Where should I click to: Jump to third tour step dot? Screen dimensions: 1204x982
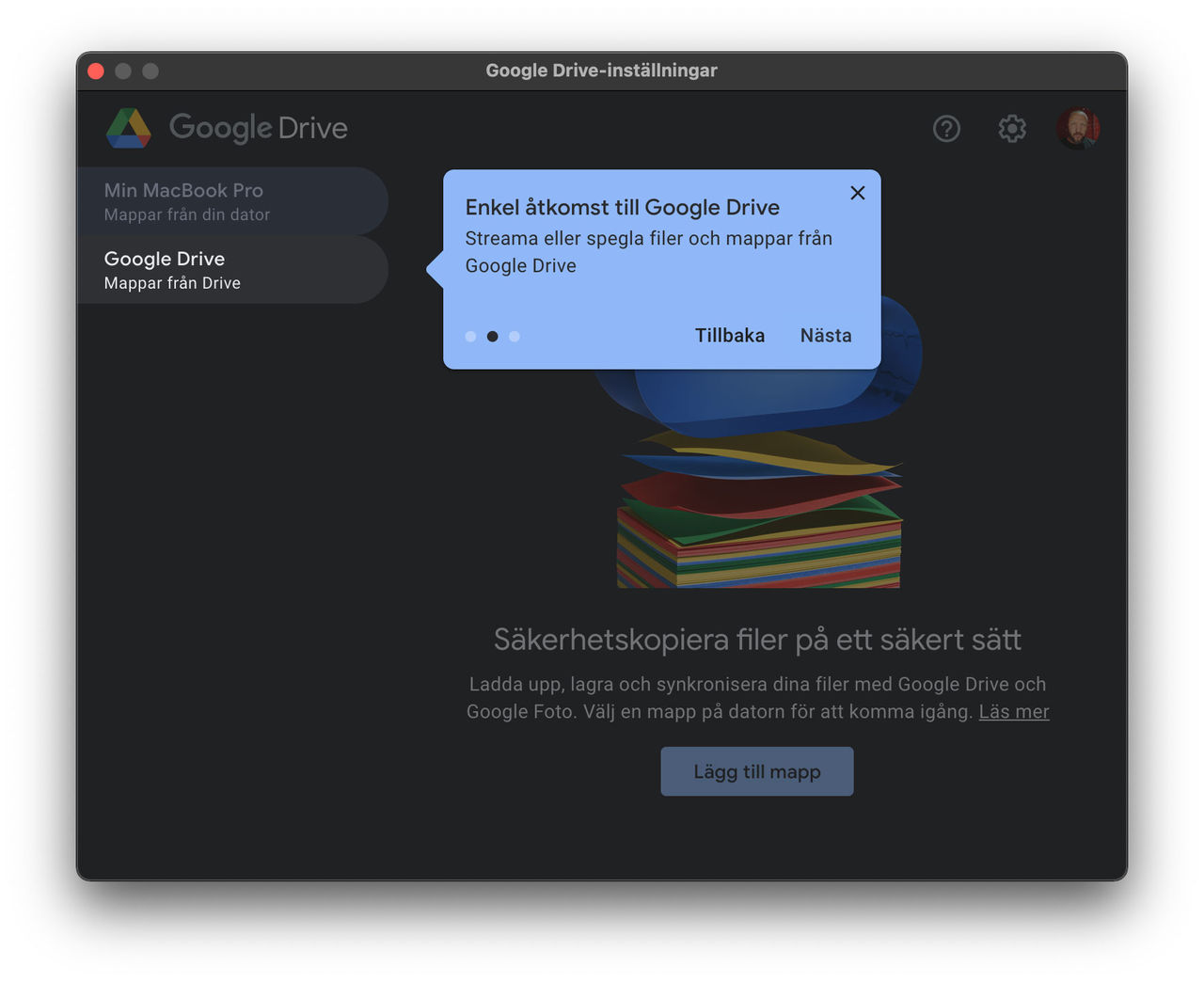coord(515,337)
